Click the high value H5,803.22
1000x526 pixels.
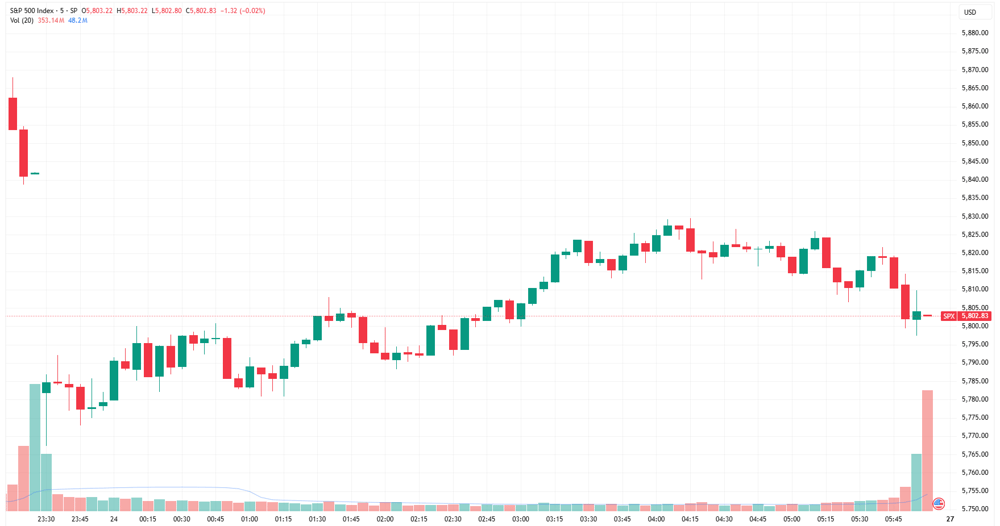coord(132,11)
